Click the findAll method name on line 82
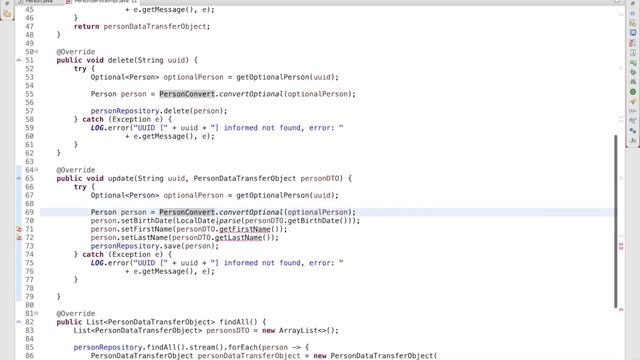This screenshot has height=360, width=640. click(234, 322)
